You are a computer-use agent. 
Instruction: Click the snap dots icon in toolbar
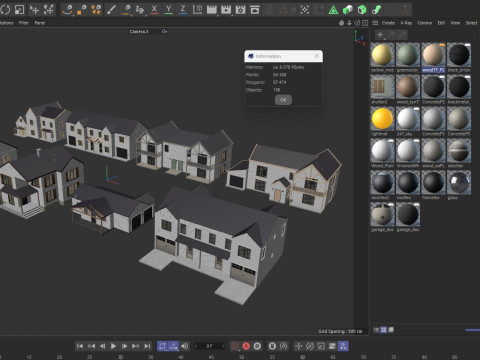(305, 10)
